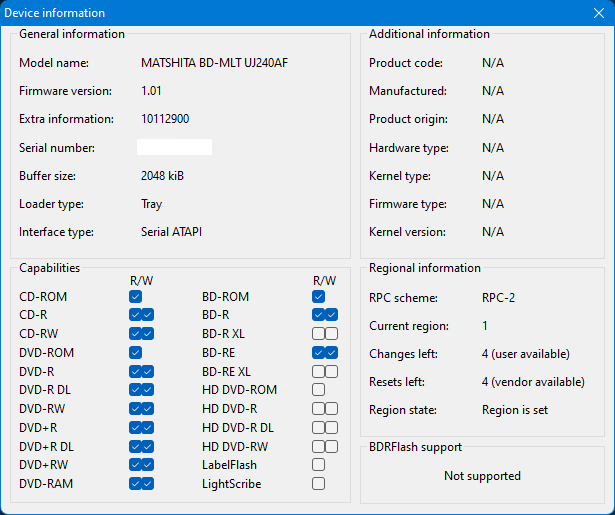Toggle the CD-ROM read checkbox
615x515 pixels.
click(135, 297)
